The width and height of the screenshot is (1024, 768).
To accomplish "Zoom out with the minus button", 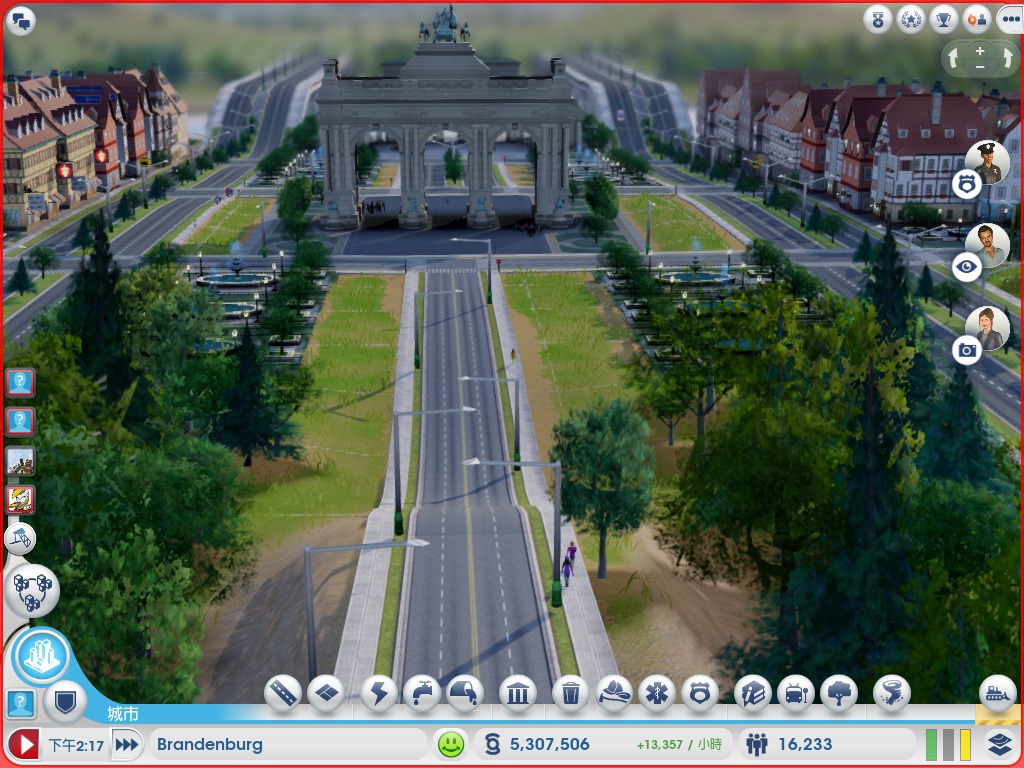I will pos(980,67).
